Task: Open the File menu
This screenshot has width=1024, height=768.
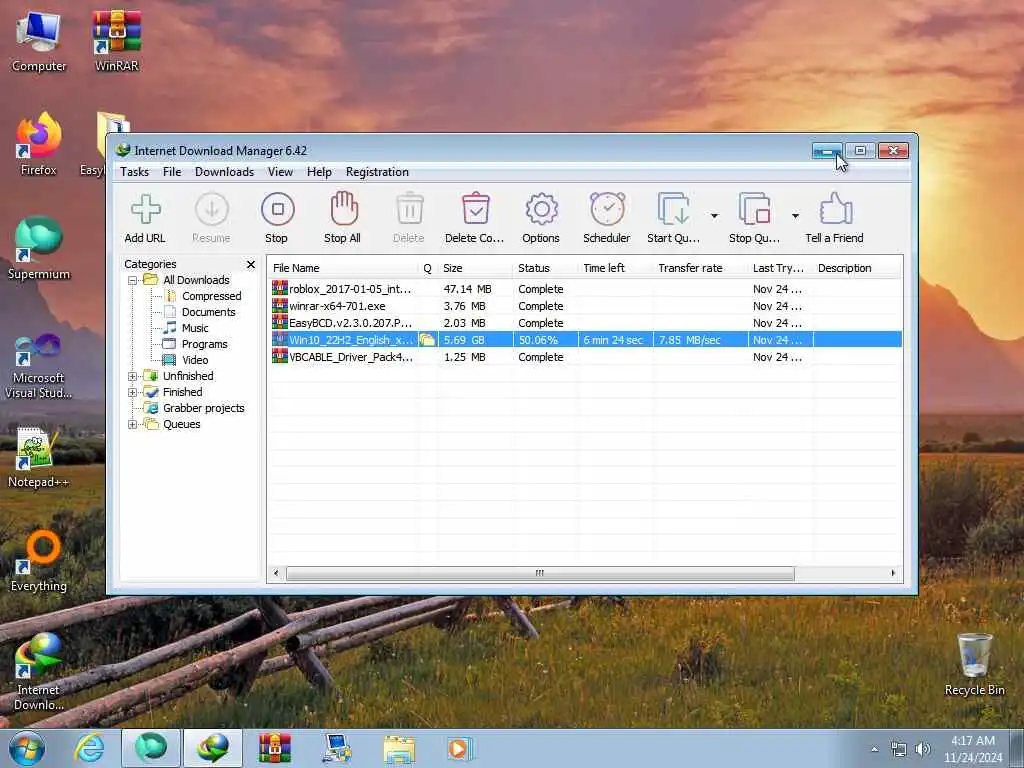Action: click(x=172, y=172)
